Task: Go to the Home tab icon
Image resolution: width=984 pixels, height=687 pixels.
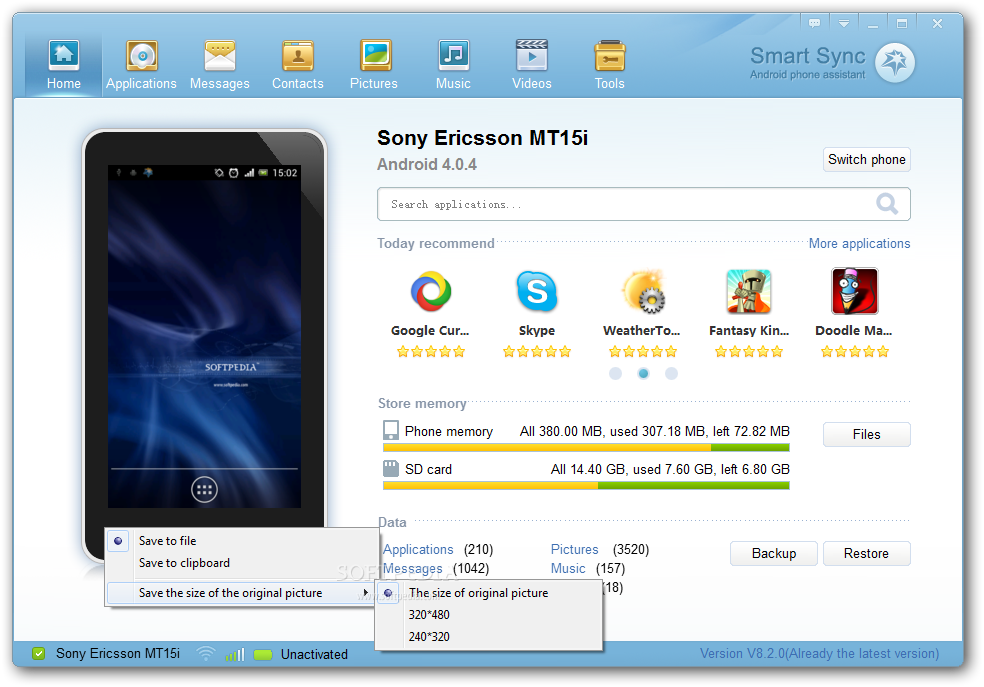Action: (63, 56)
